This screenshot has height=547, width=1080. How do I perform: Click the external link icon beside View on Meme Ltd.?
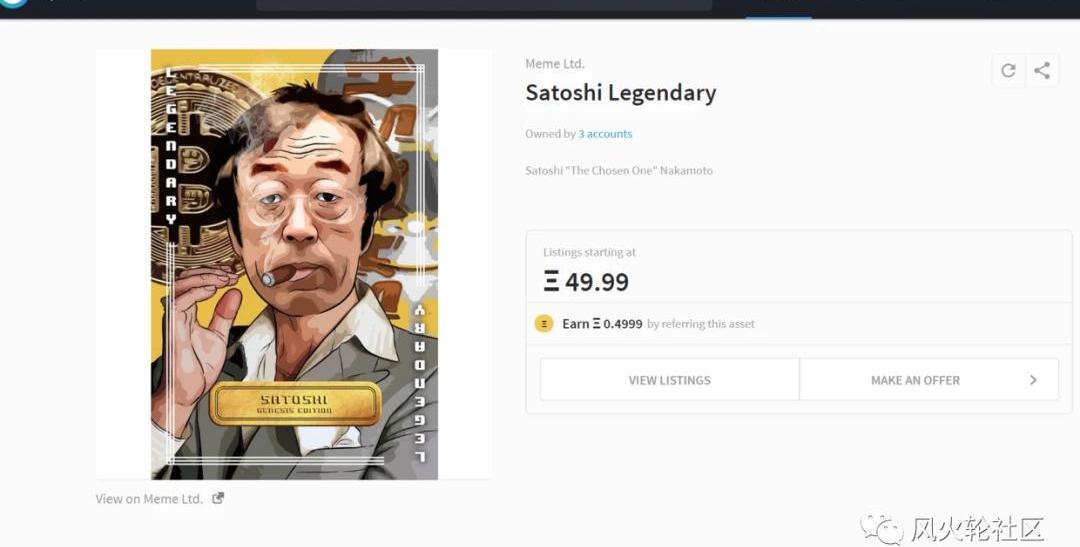point(218,498)
